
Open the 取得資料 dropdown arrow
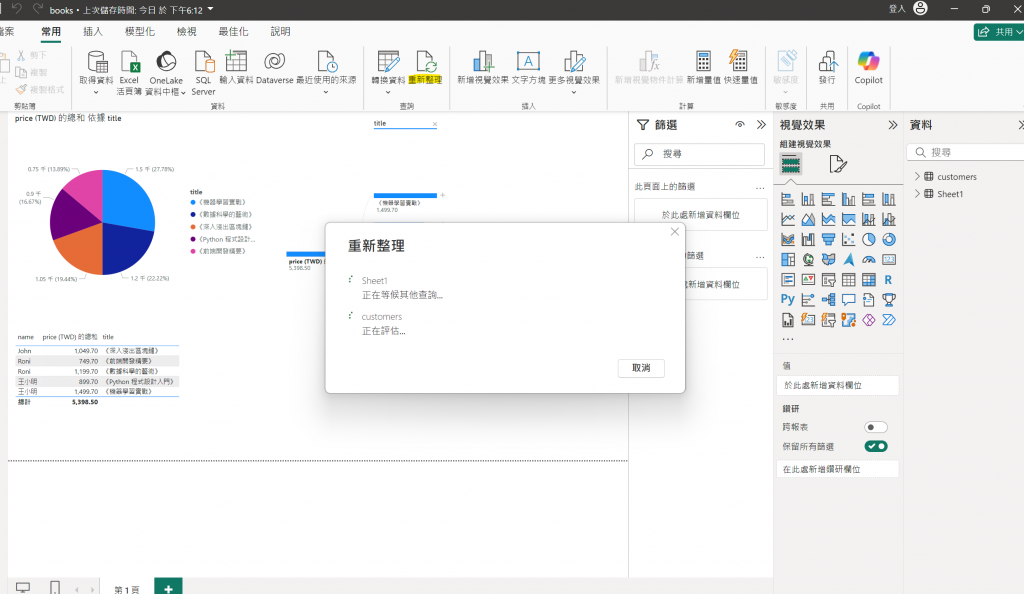coord(96,92)
